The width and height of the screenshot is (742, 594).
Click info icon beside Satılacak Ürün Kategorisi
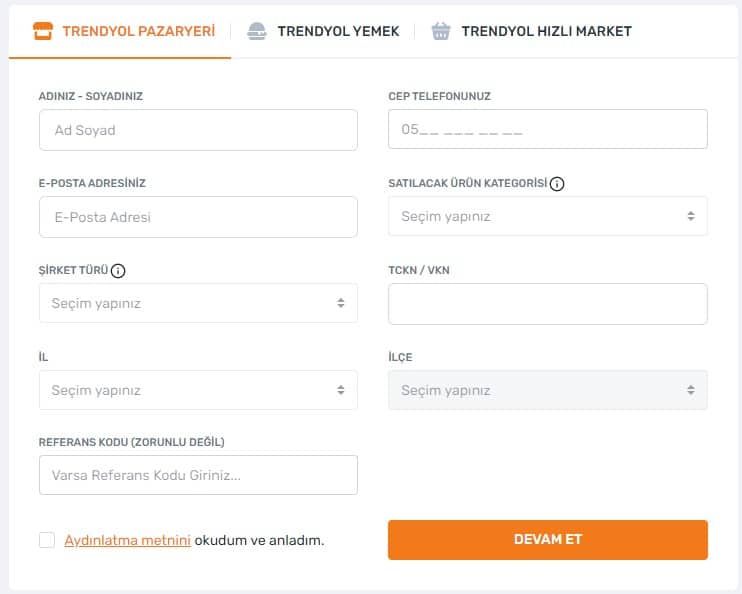[x=558, y=184]
